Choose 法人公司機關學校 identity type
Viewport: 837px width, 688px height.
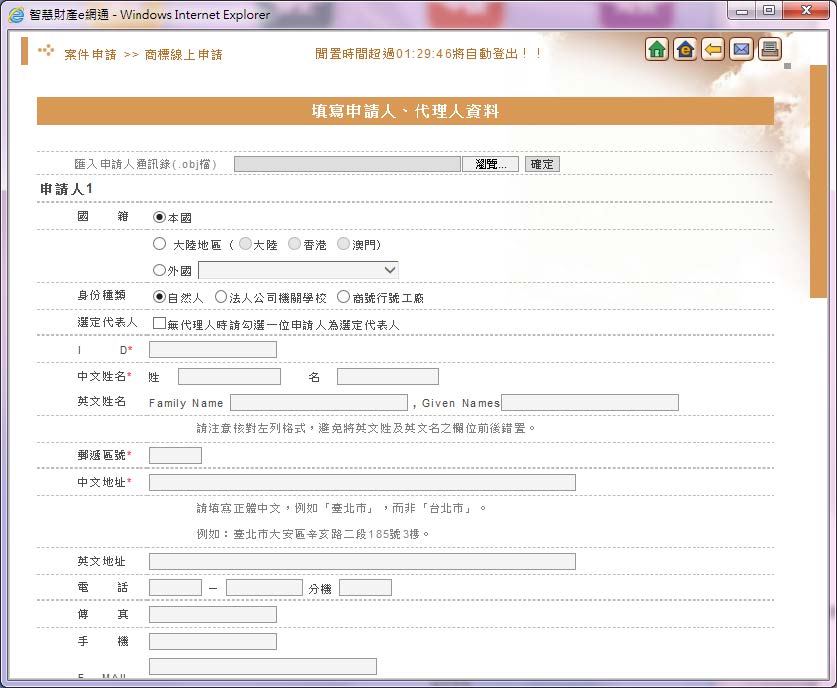coord(221,297)
